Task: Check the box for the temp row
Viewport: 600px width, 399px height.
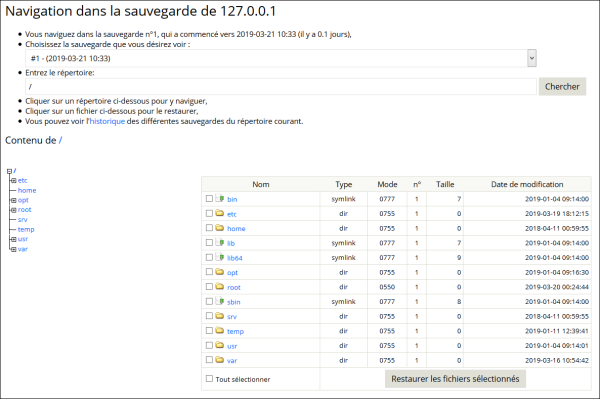Action: tap(209, 331)
